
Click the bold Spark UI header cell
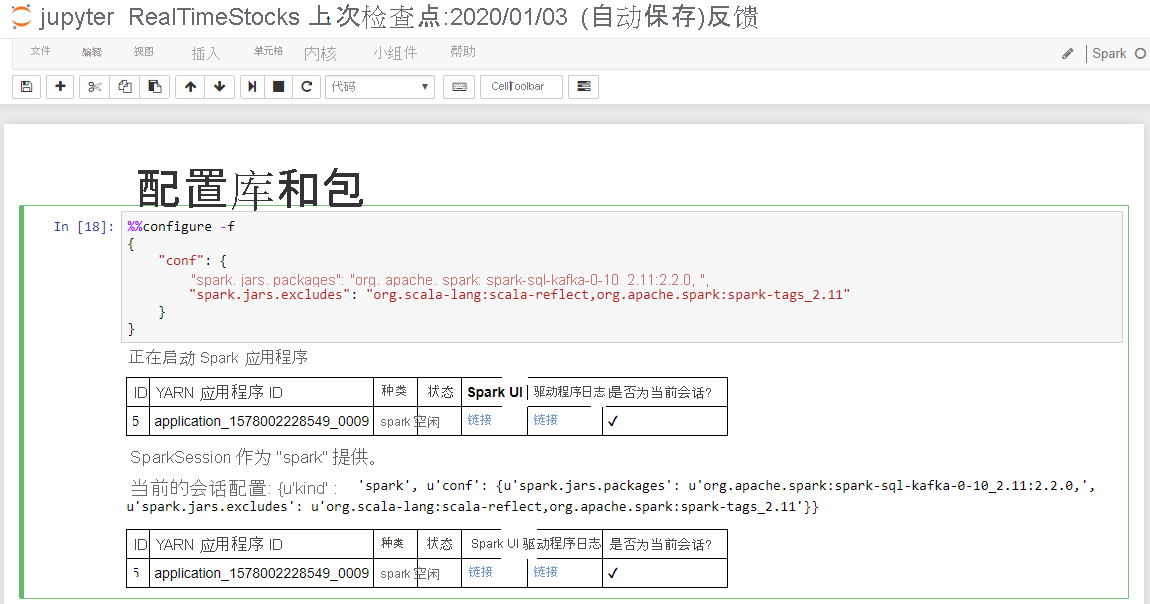click(494, 392)
